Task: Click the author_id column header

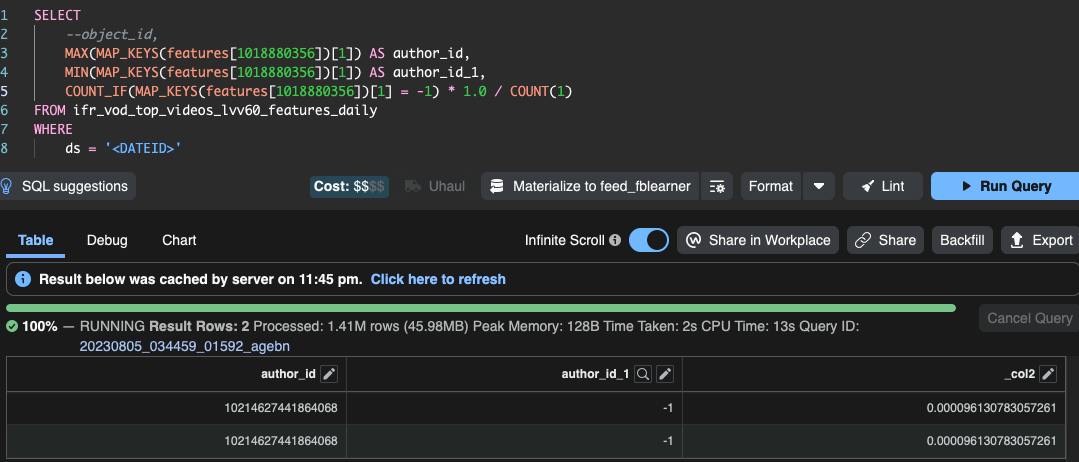Action: click(288, 374)
